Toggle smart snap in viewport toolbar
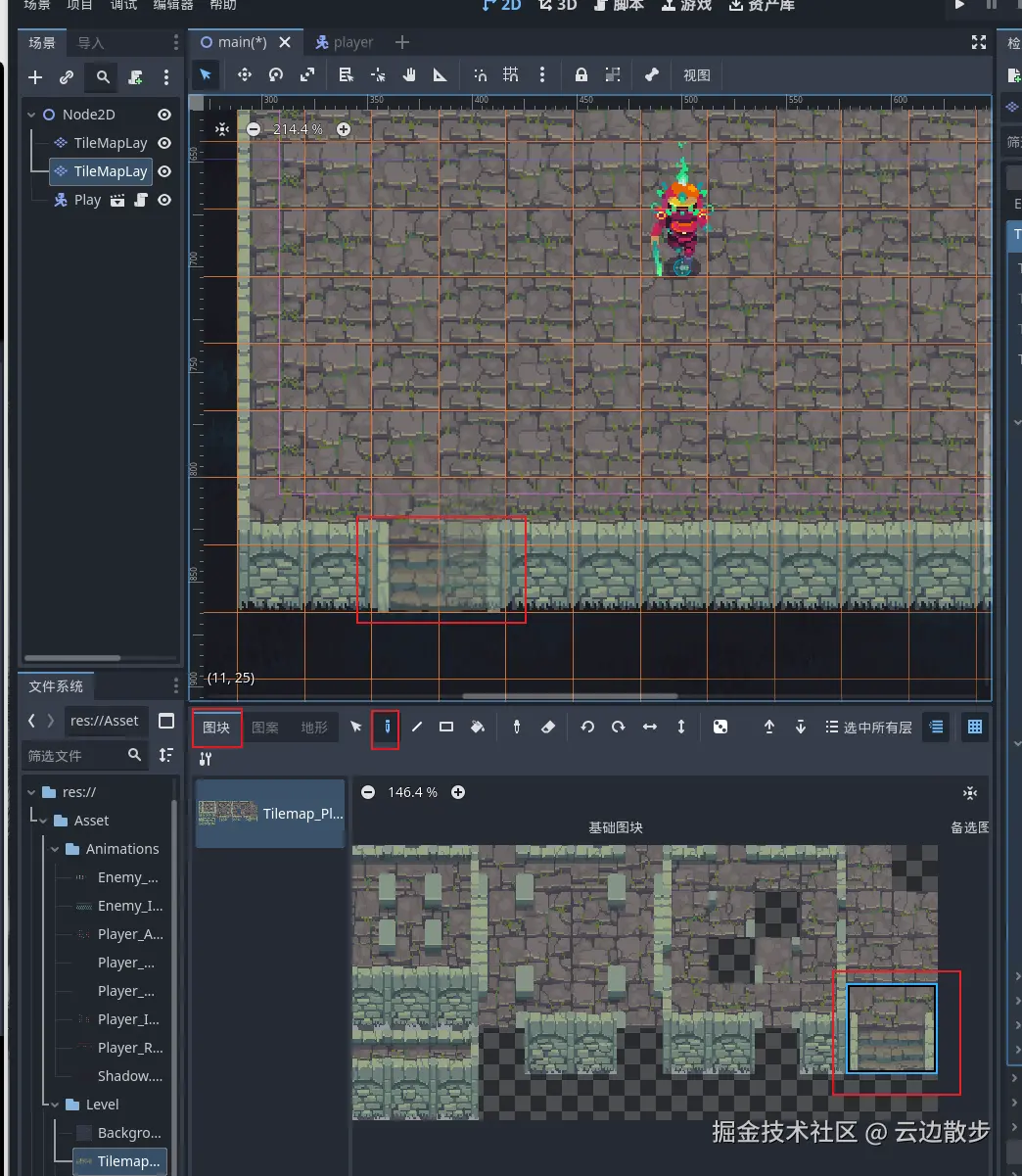 point(480,75)
